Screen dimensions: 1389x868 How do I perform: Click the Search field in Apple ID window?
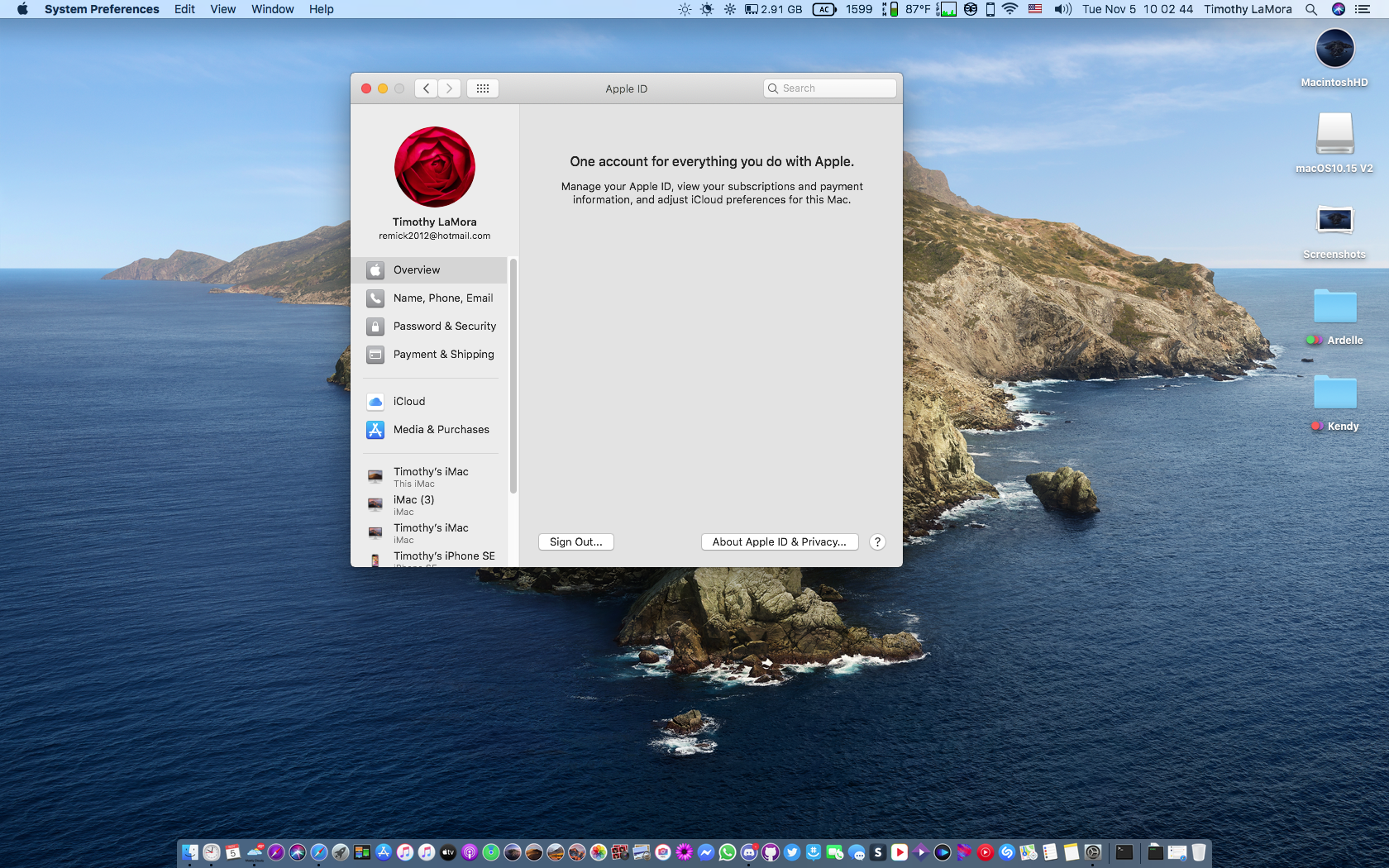830,88
